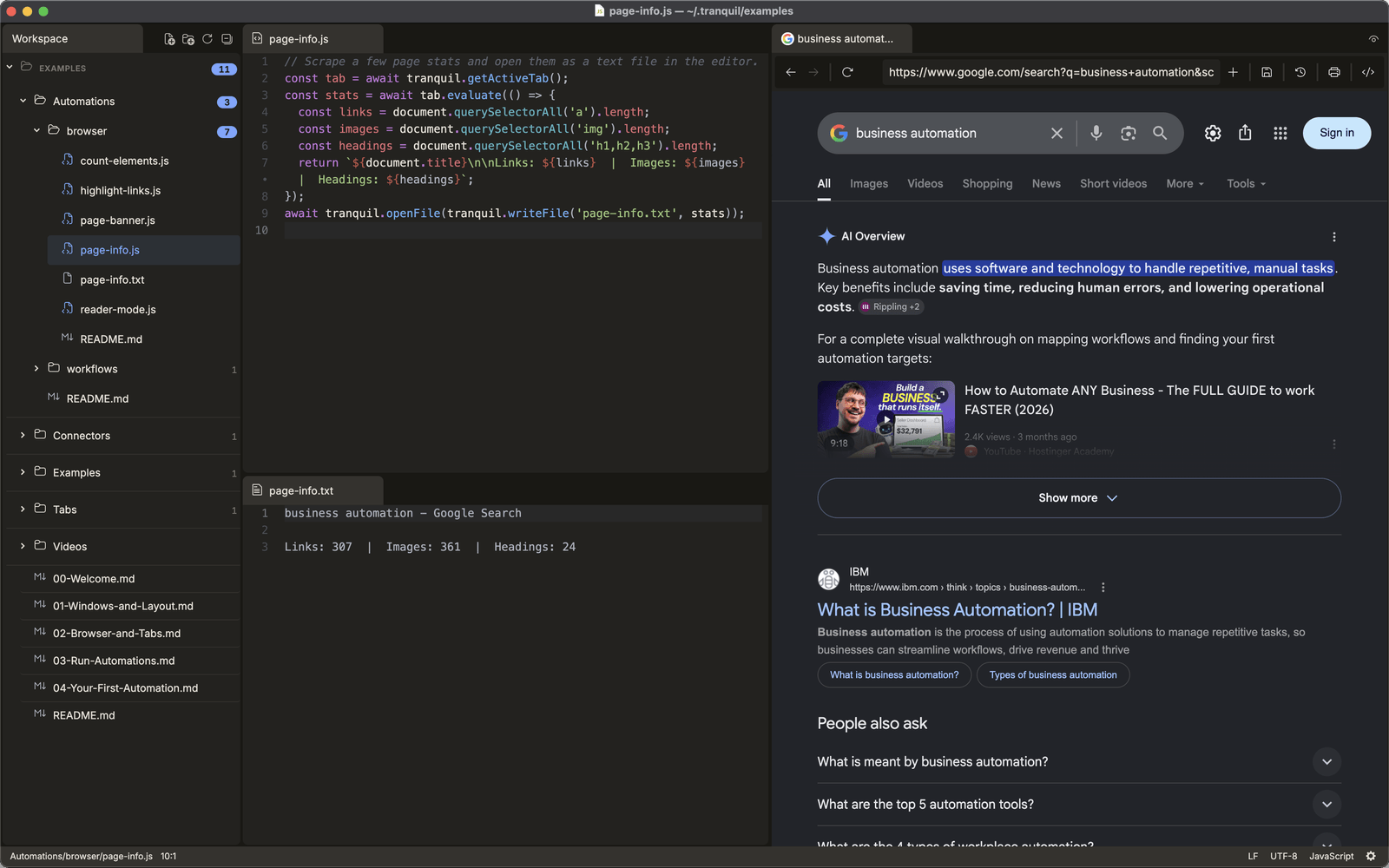Screen dimensions: 1389x868
Task: Open the How to Automate ANY Business video title
Action: pyautogui.click(x=1140, y=400)
